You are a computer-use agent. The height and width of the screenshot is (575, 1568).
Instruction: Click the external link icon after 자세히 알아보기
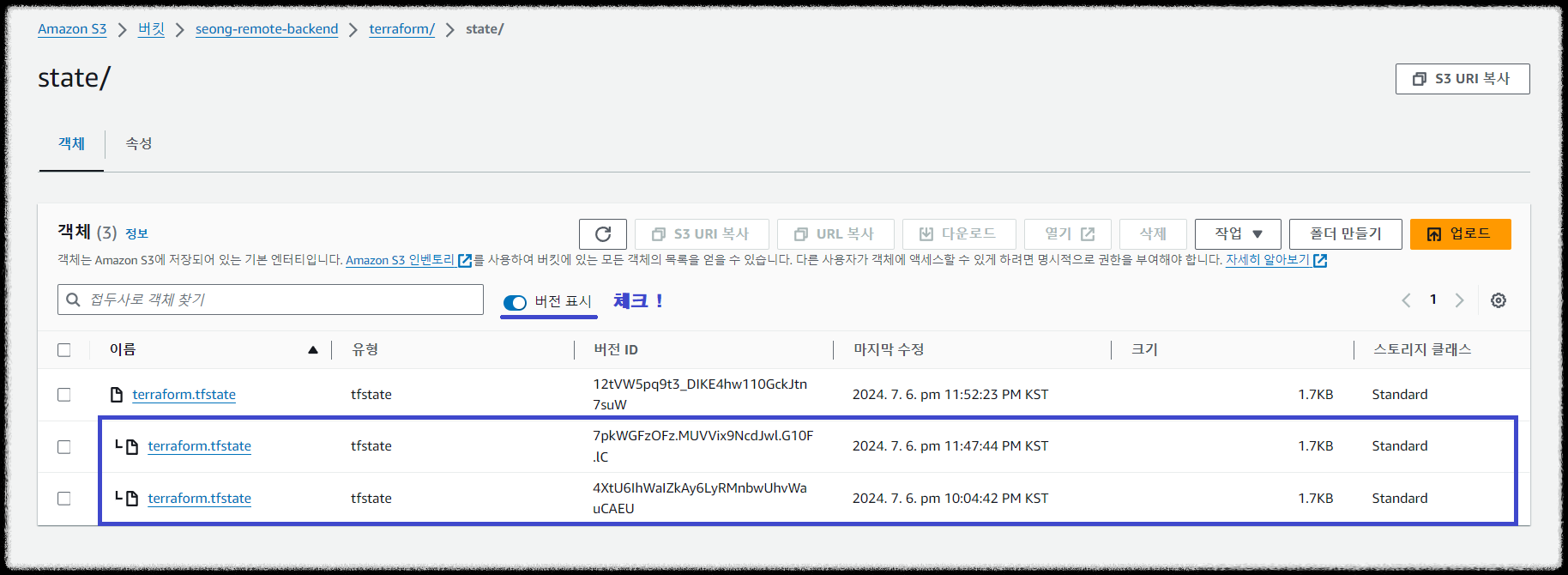pos(1320,260)
